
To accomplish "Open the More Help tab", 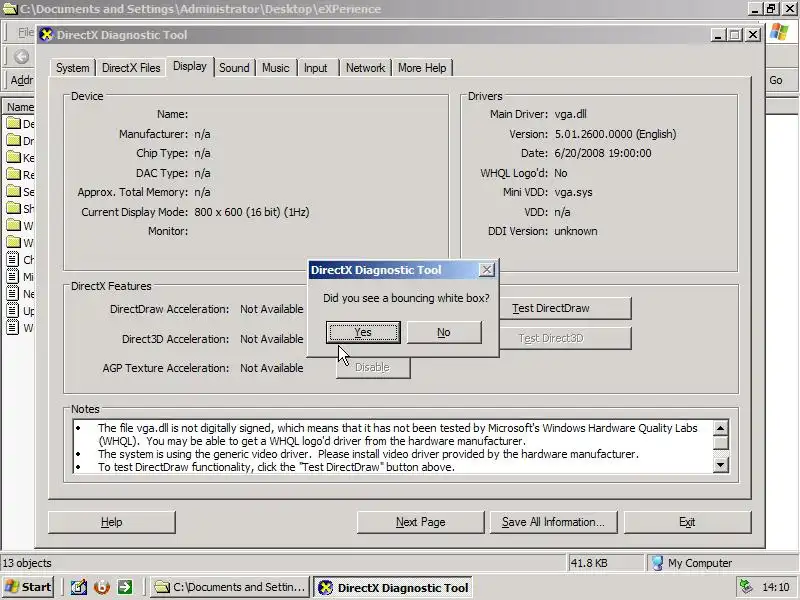I will click(x=422, y=68).
